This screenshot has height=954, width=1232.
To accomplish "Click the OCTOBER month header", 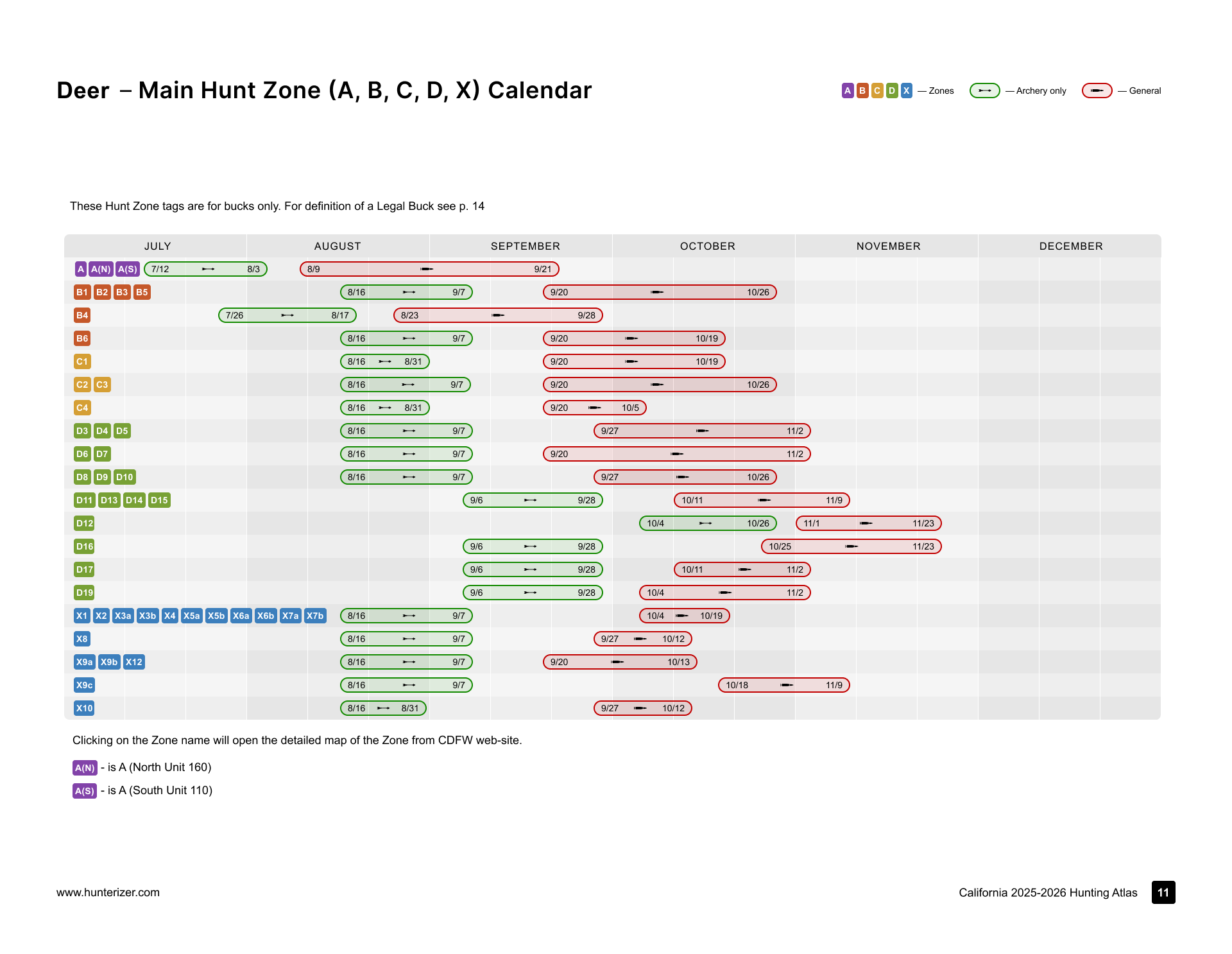I will click(x=708, y=246).
